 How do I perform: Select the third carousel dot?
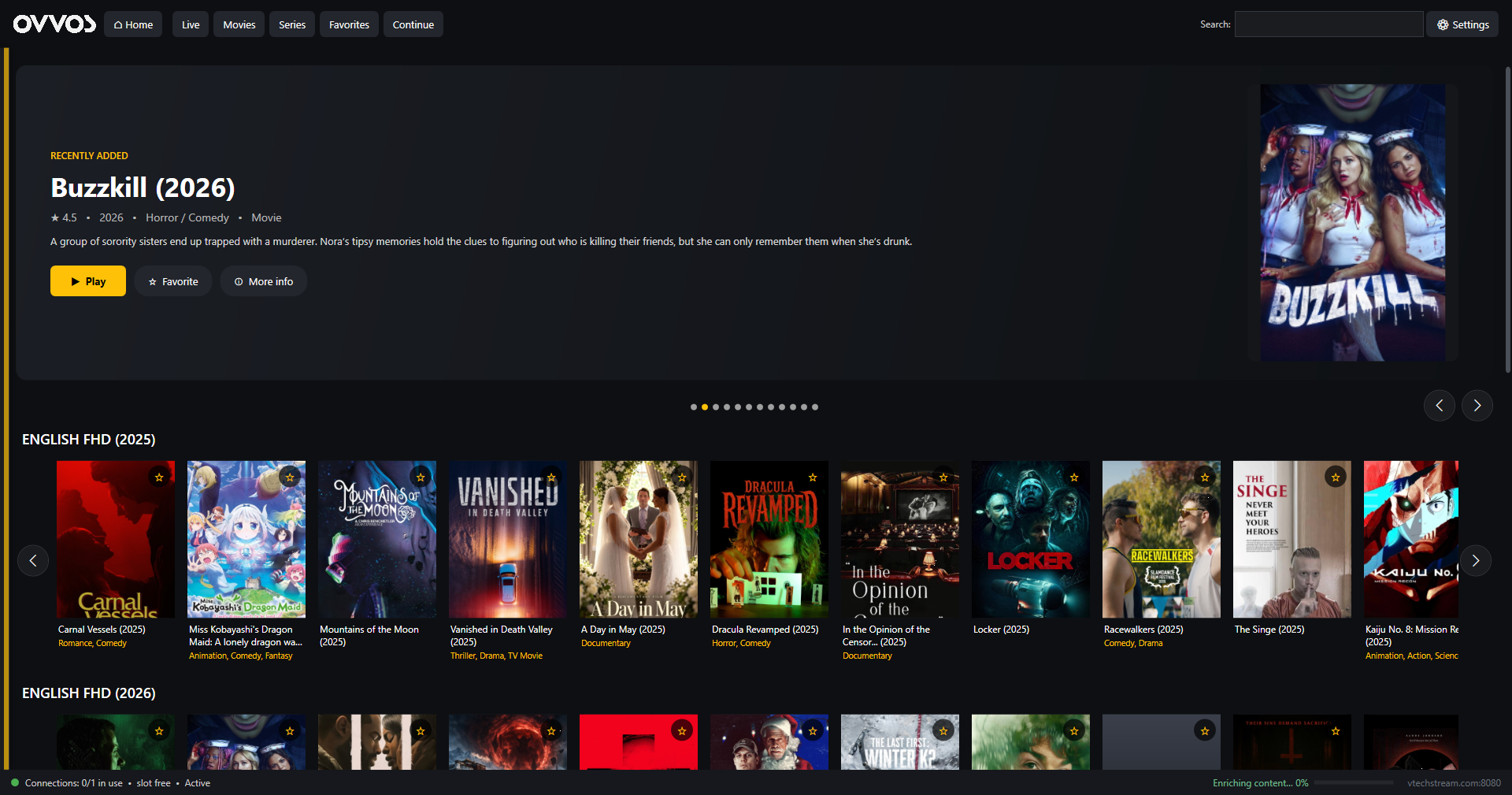pos(716,407)
